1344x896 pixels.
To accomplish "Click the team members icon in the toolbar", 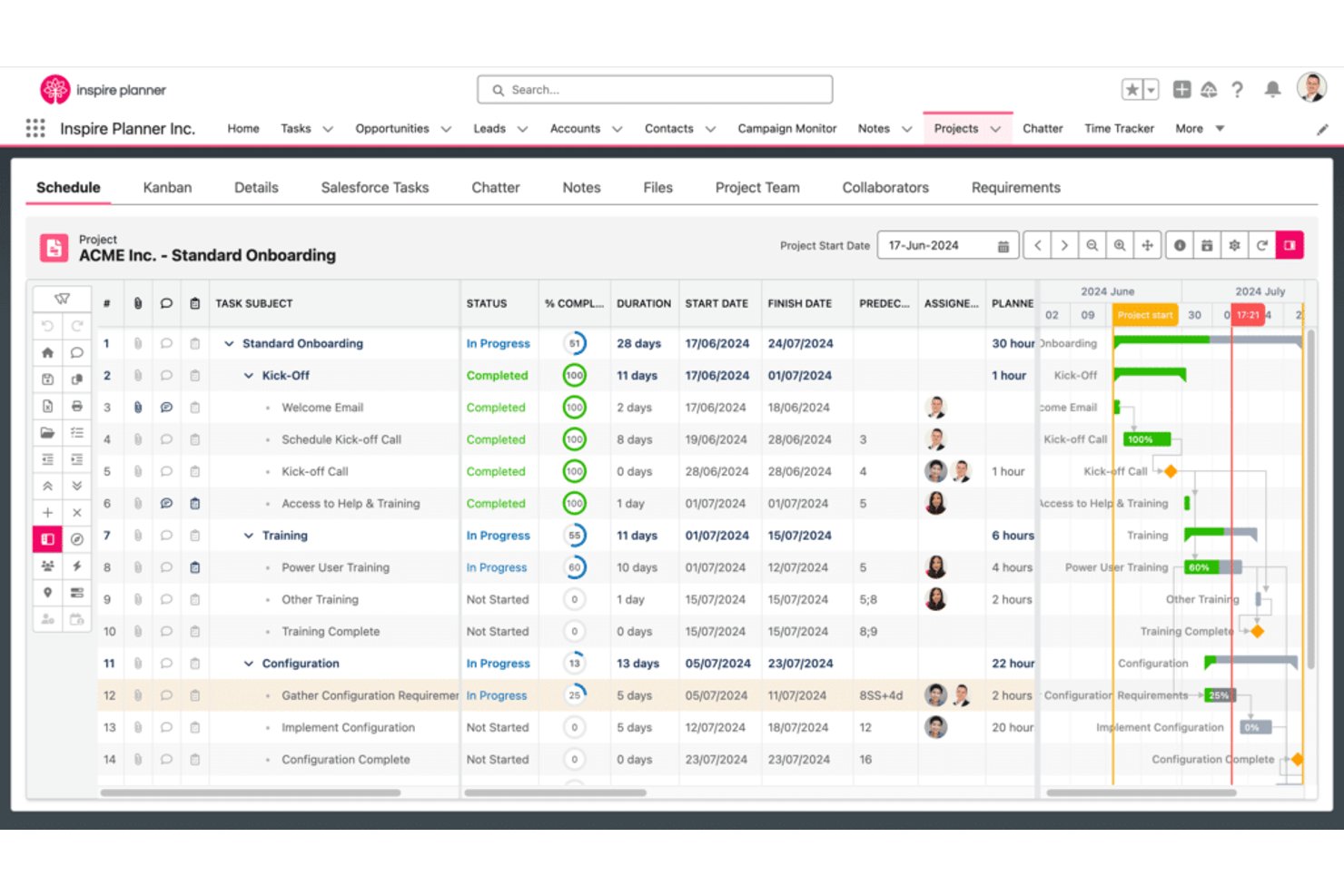I will click(48, 566).
